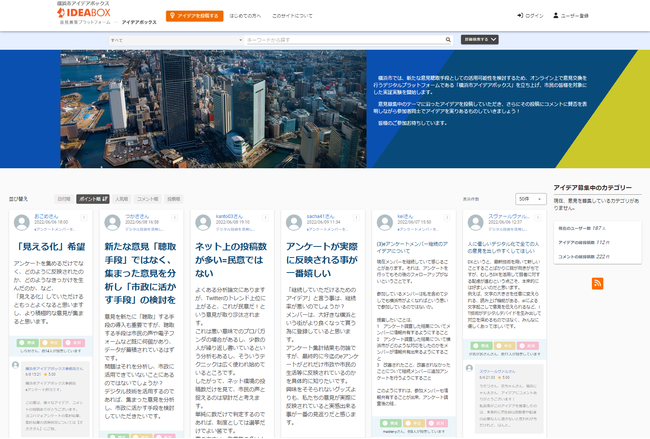Image resolution: width=650 pixels, height=439 pixels.
Task: Click おこのさん's user avatar
Action: coord(24,221)
